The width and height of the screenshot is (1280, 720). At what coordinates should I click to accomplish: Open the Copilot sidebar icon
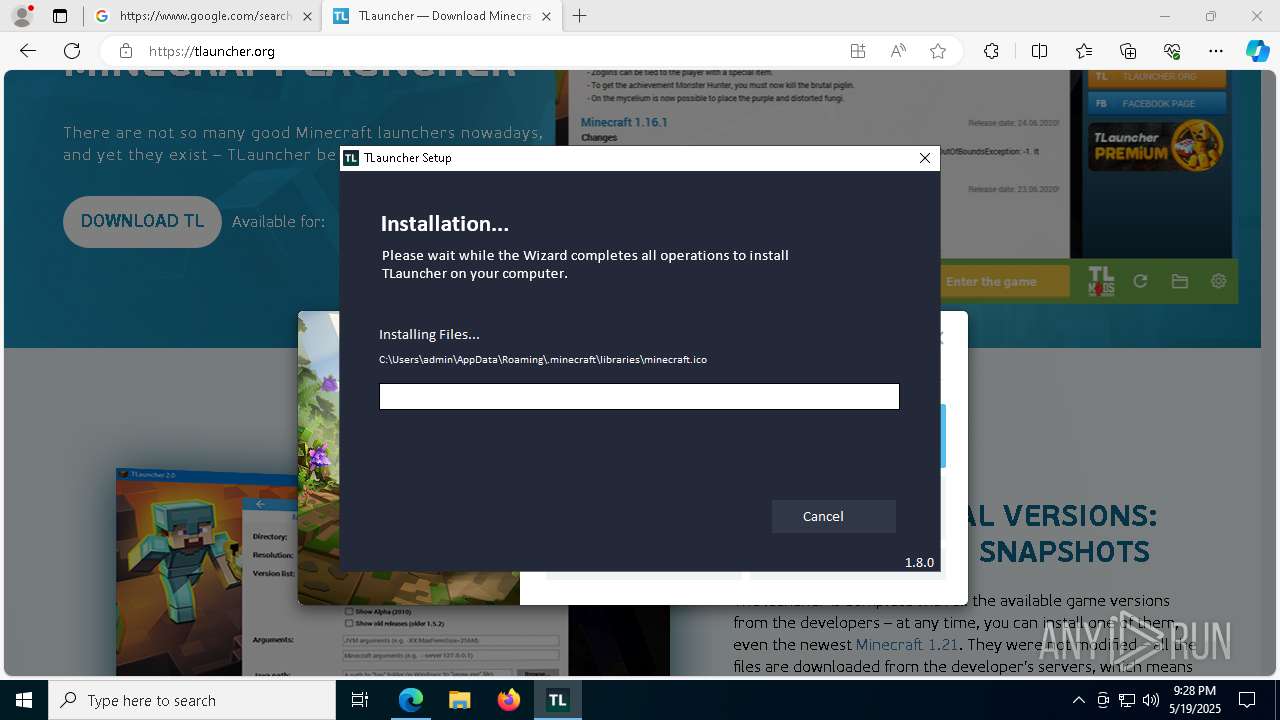[1257, 51]
